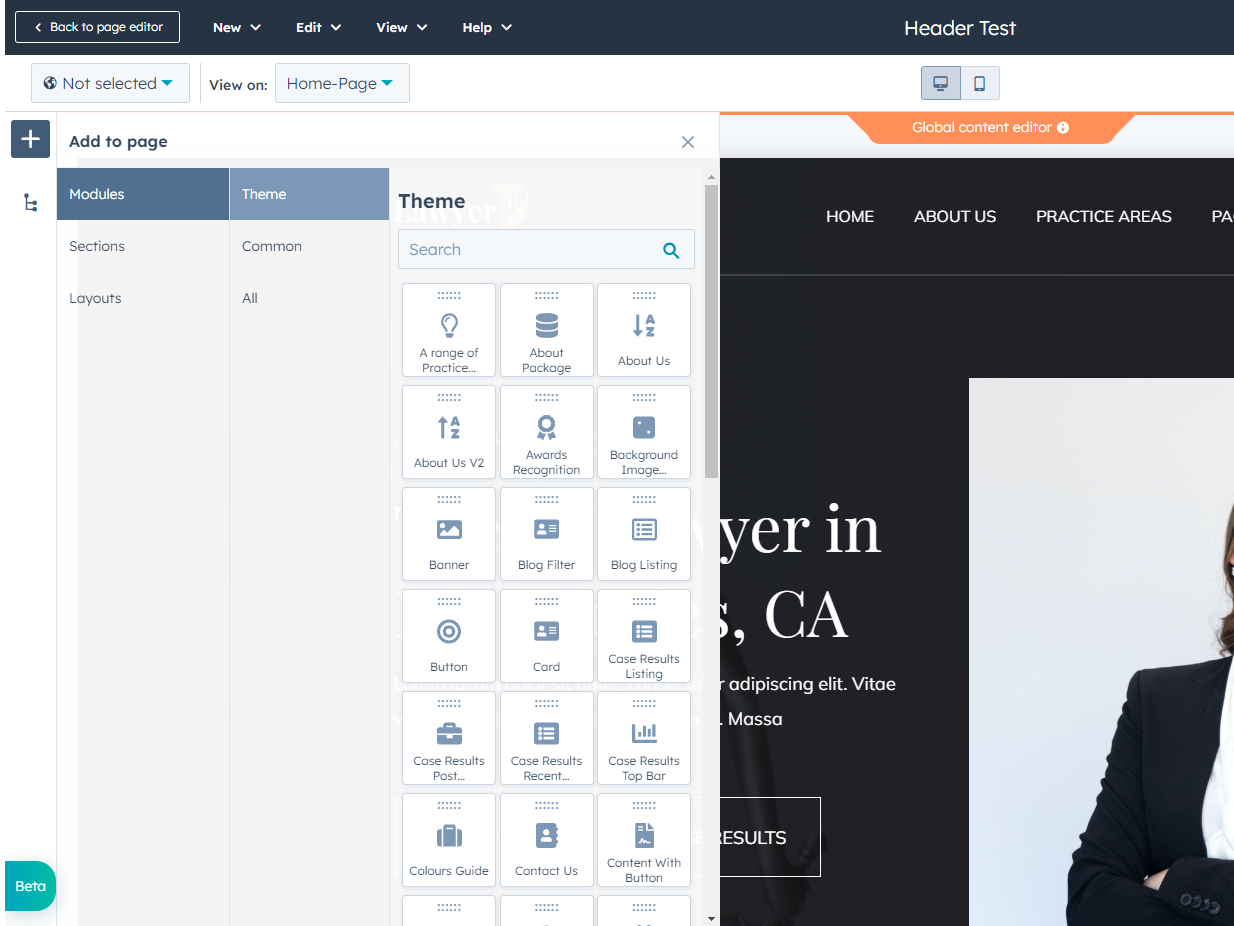Viewport: 1234px width, 926px height.
Task: Open the View menu
Action: [401, 27]
